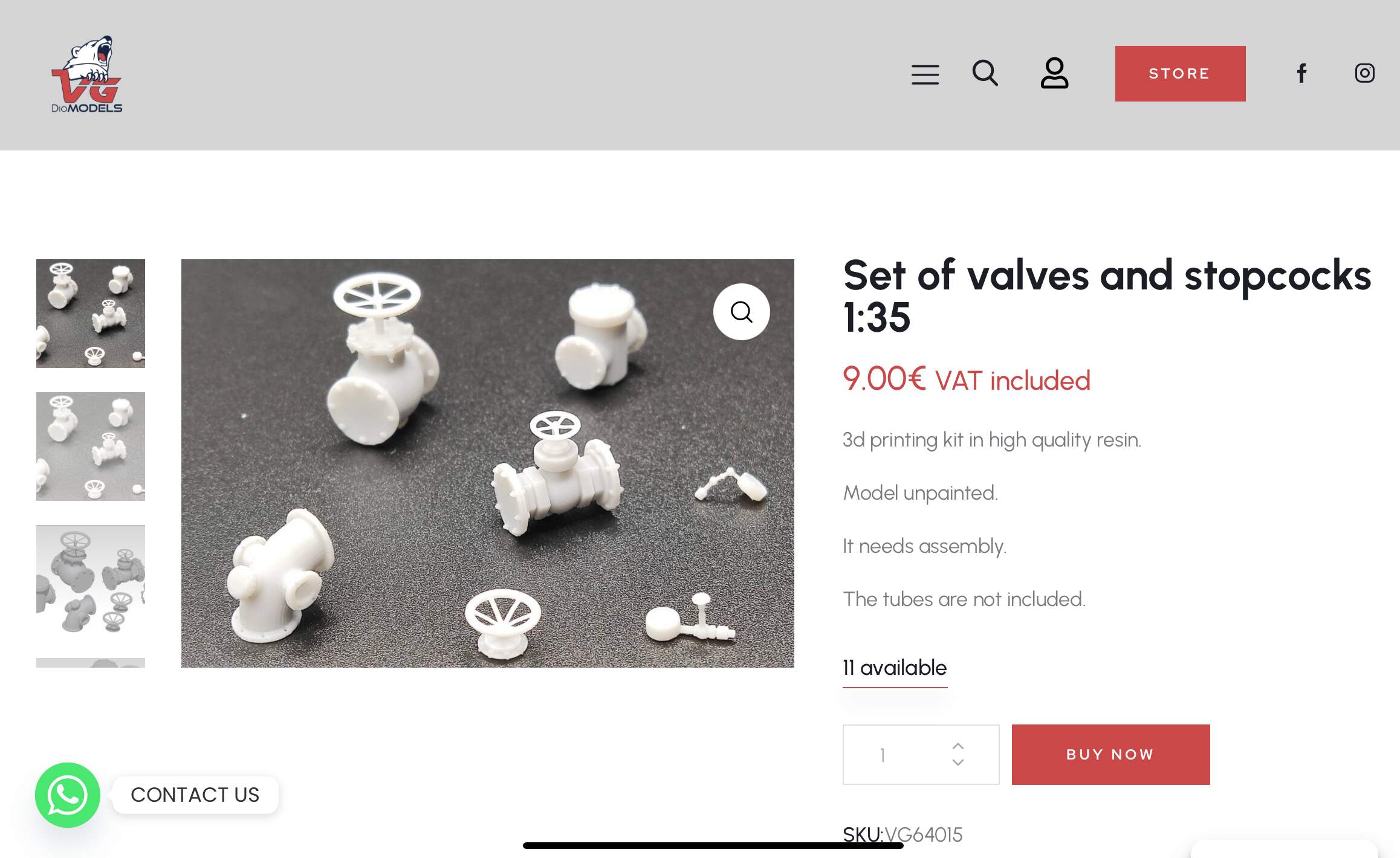This screenshot has height=858, width=1400.
Task: Open the hamburger menu
Action: point(925,74)
